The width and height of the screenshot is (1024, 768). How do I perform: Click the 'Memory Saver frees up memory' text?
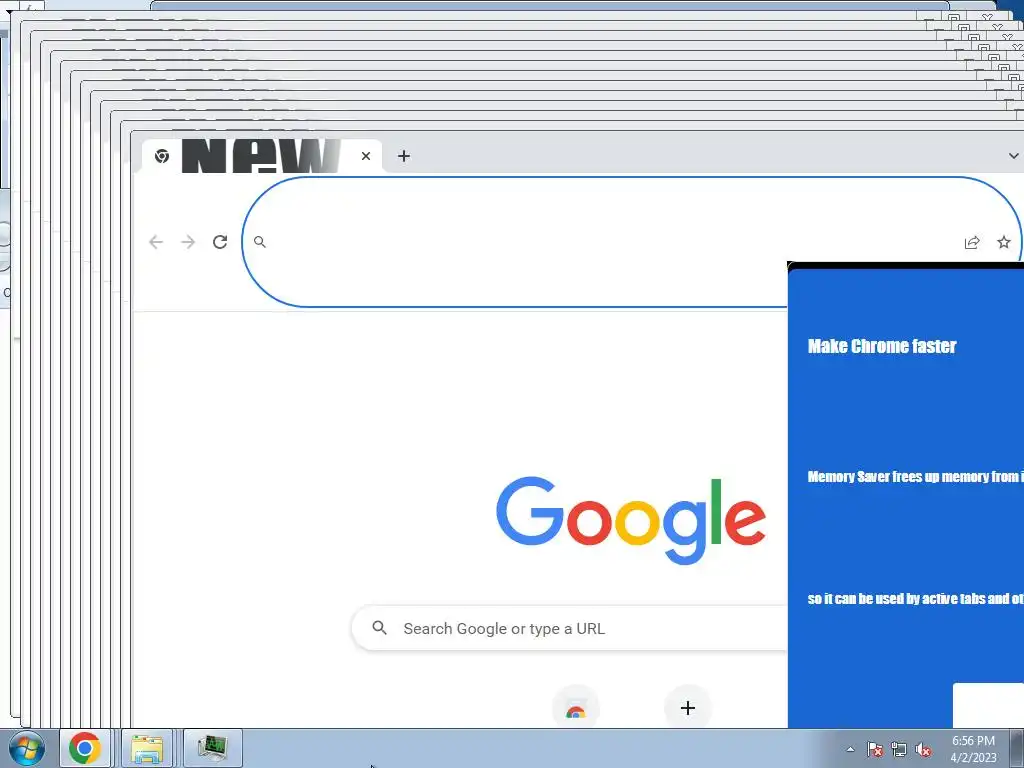click(x=915, y=477)
